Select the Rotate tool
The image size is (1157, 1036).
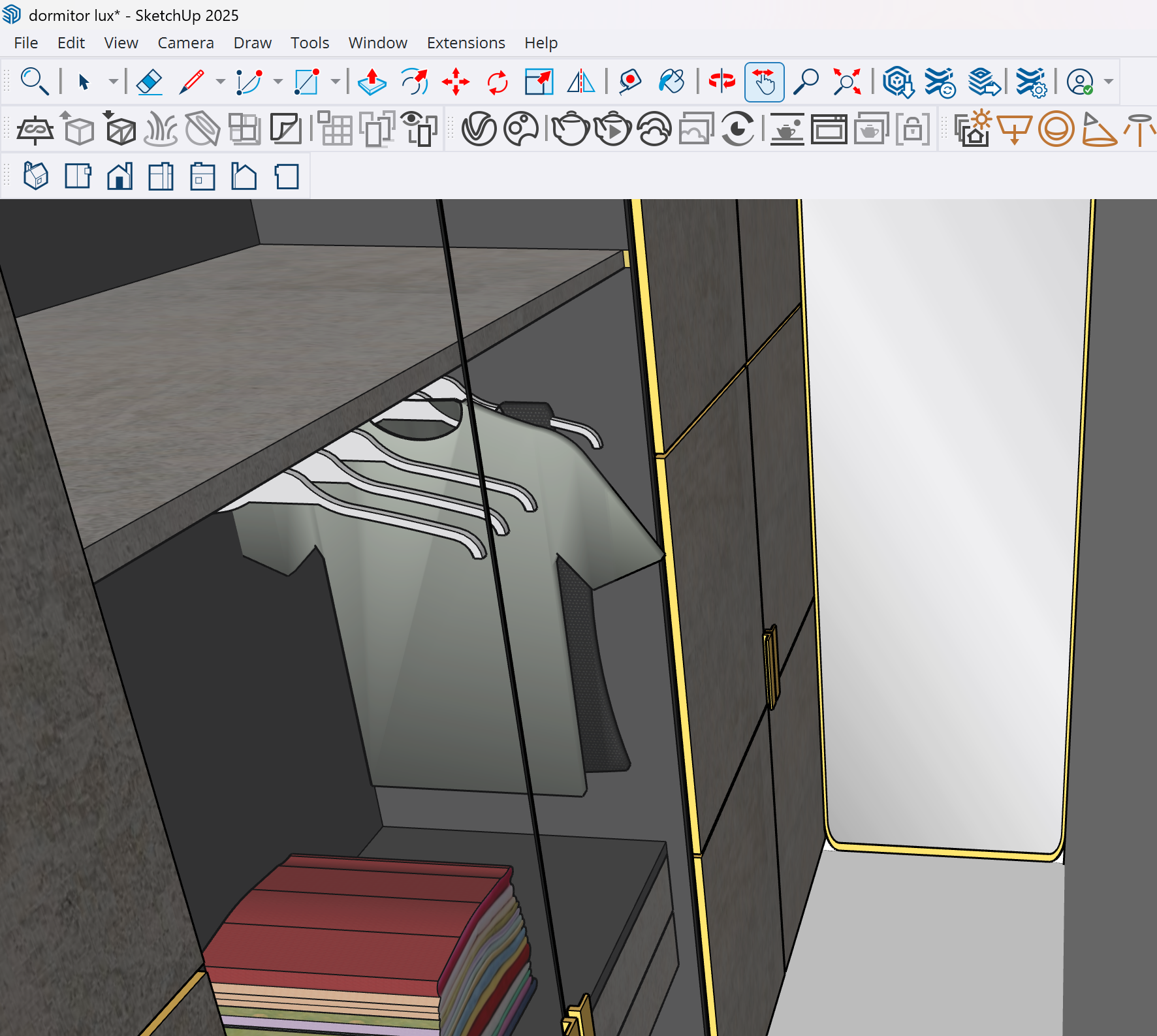pyautogui.click(x=498, y=82)
